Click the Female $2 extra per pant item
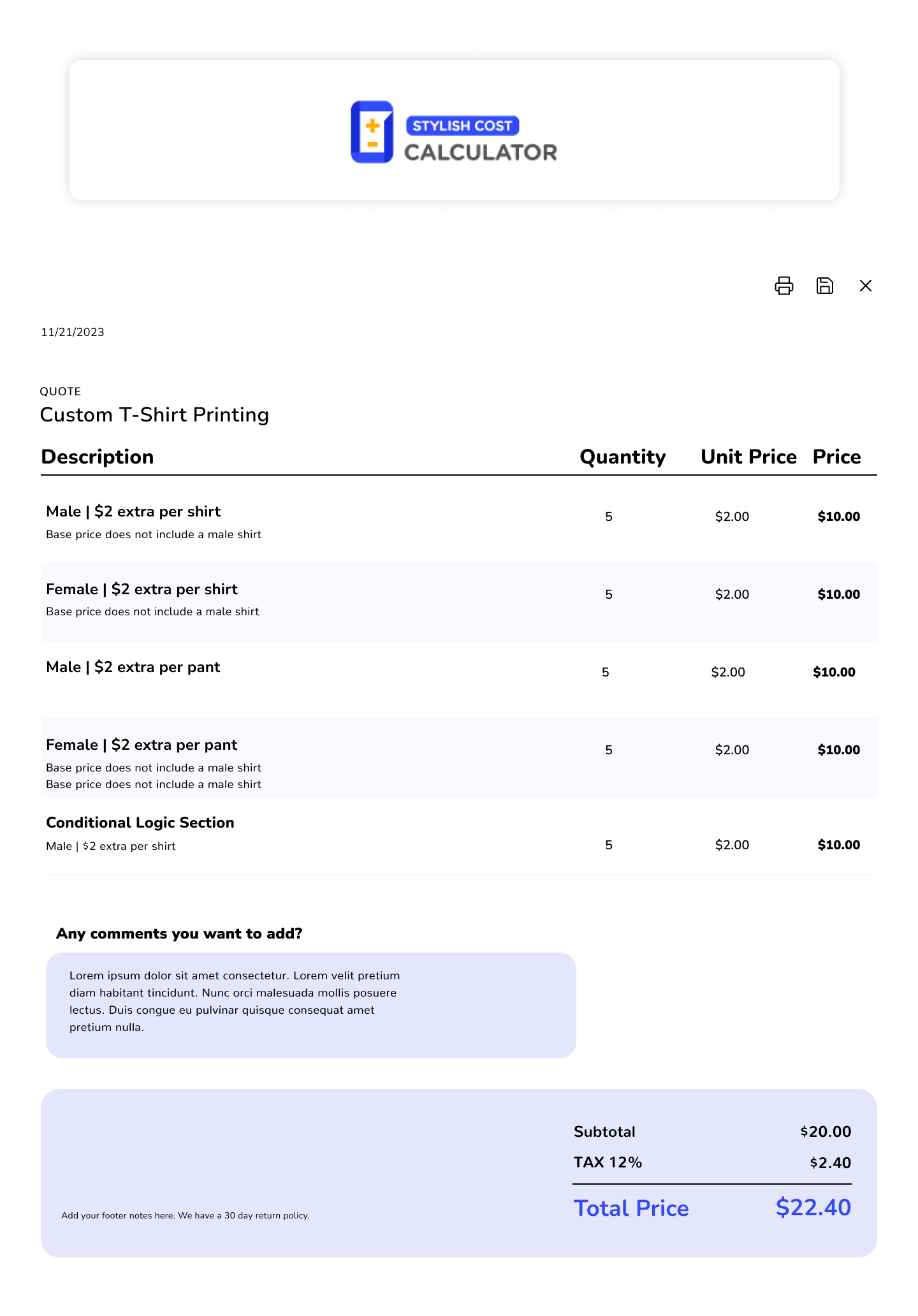The height and width of the screenshot is (1316, 918). pos(142,745)
